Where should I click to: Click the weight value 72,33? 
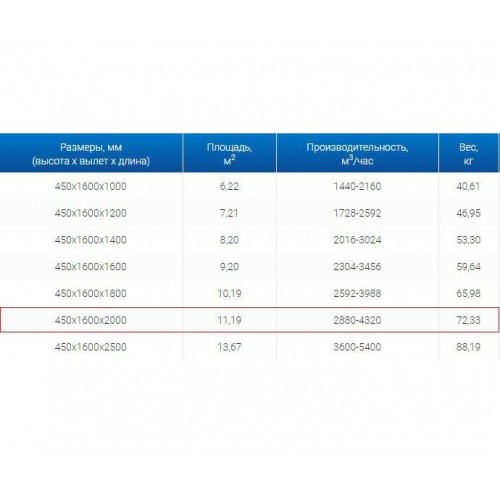point(468,320)
